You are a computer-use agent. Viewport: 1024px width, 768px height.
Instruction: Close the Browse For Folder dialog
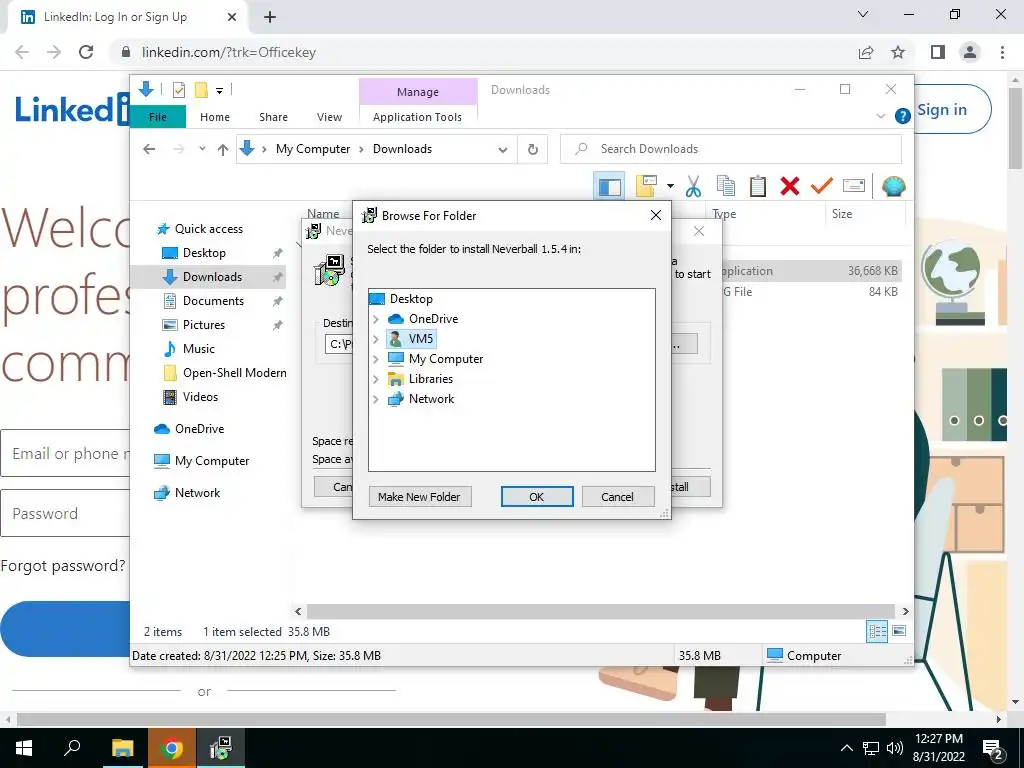coord(656,216)
